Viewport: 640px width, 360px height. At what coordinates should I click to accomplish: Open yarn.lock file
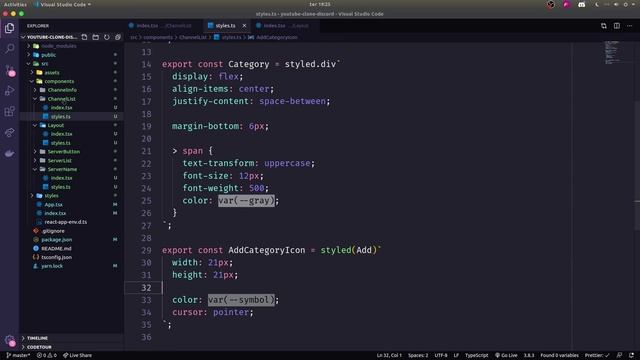(71, 266)
